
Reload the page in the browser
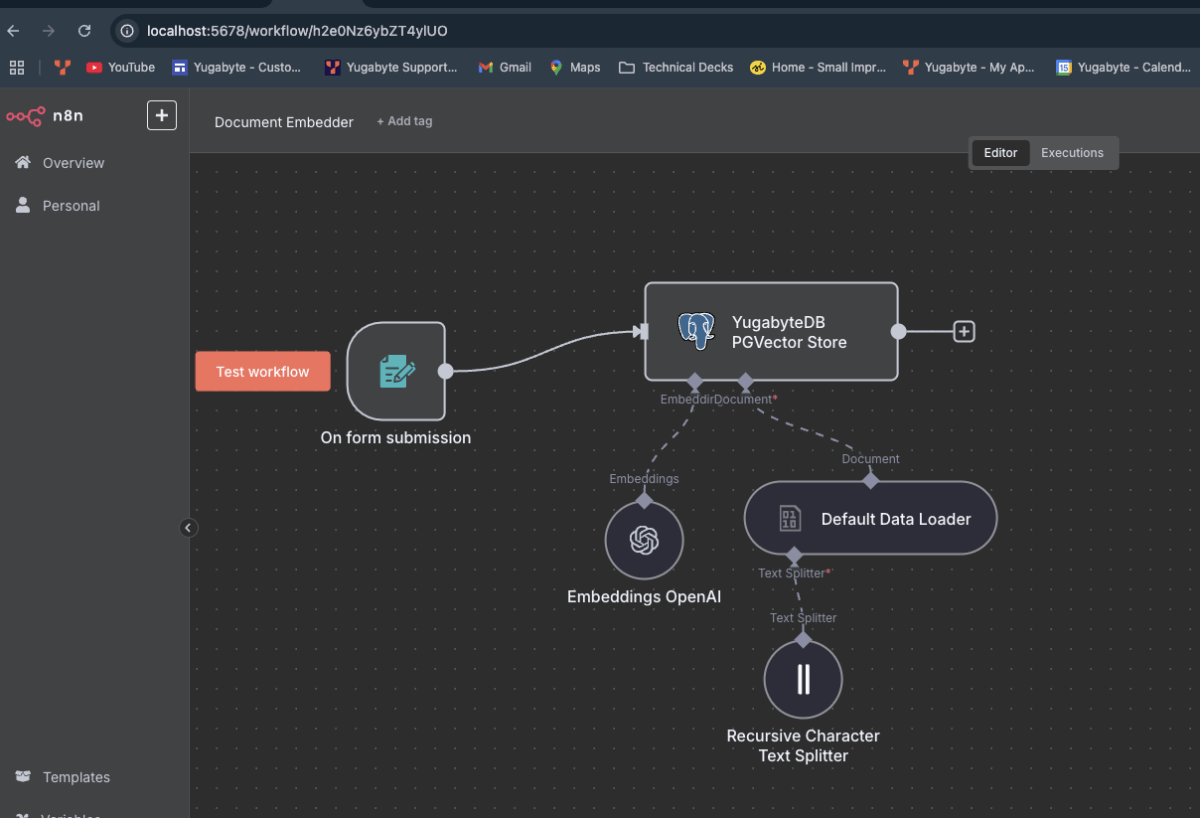tap(84, 30)
